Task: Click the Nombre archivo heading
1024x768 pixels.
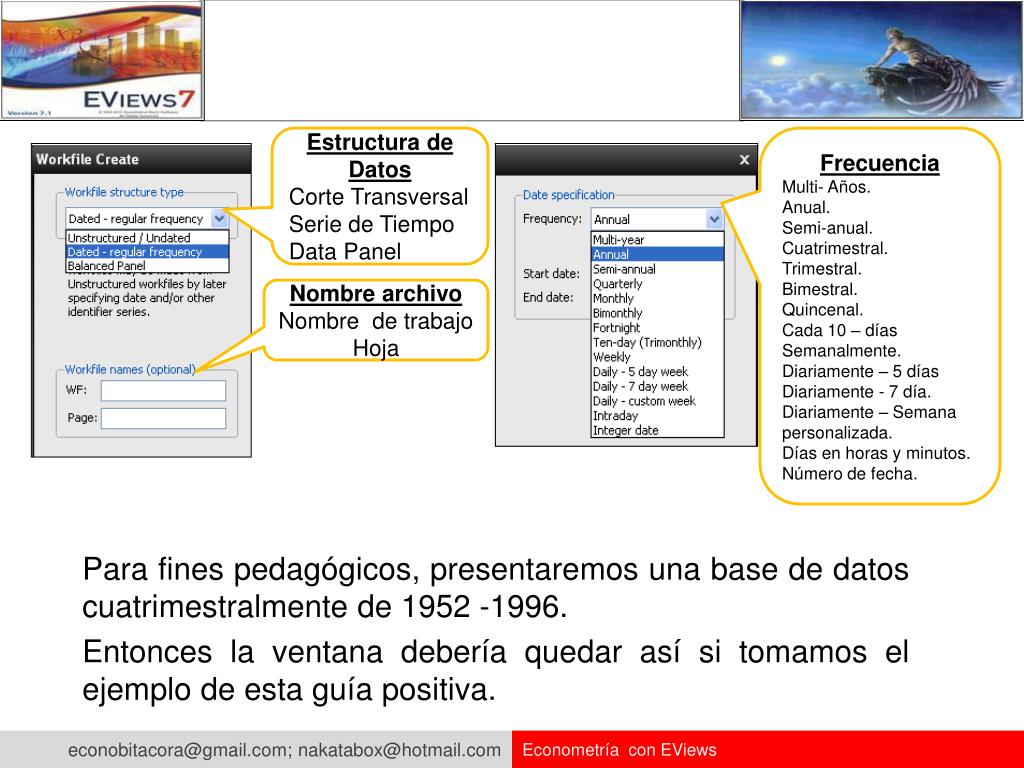Action: [x=376, y=294]
